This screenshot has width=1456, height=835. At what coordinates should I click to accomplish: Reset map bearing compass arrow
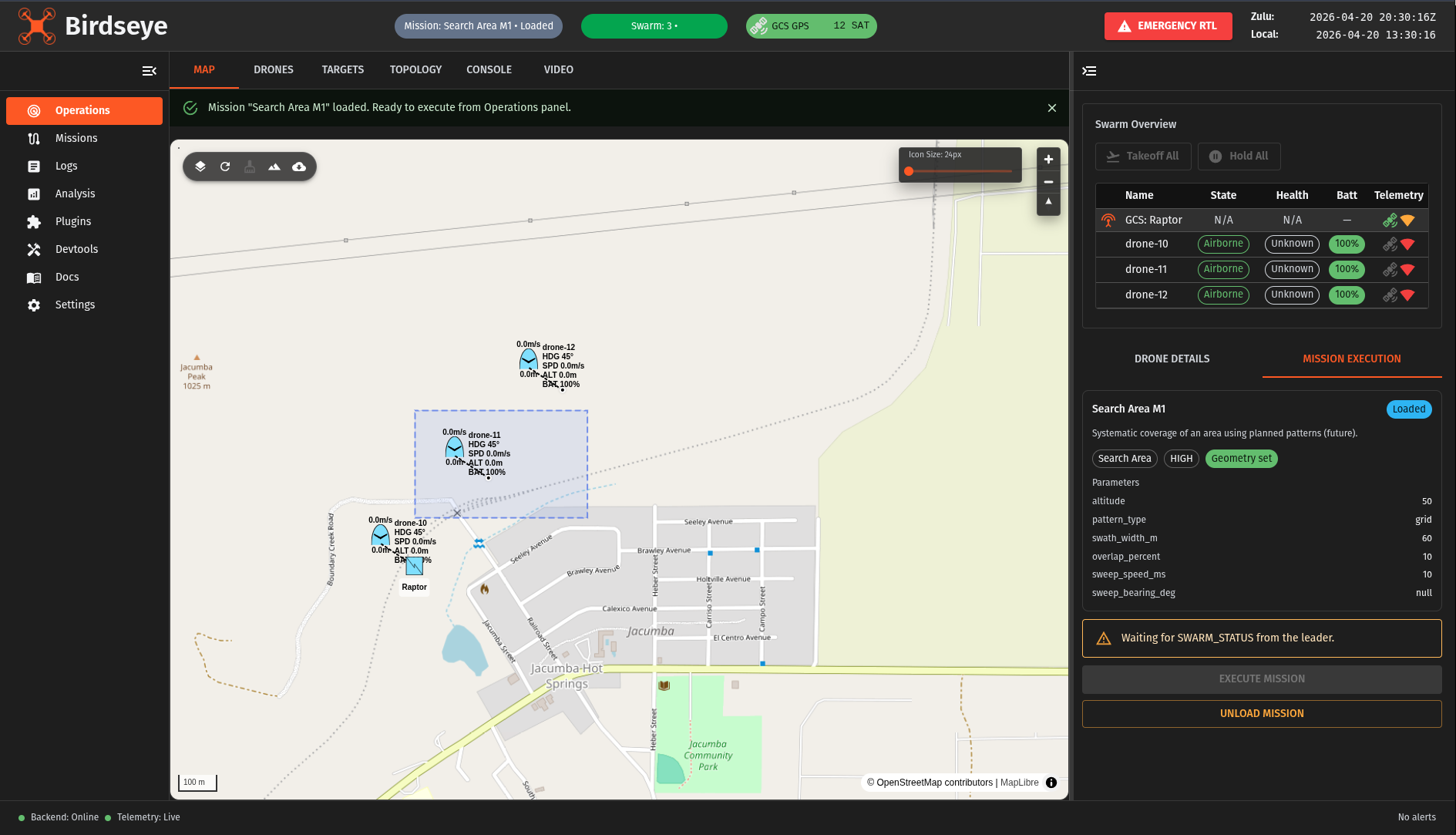coord(1048,203)
